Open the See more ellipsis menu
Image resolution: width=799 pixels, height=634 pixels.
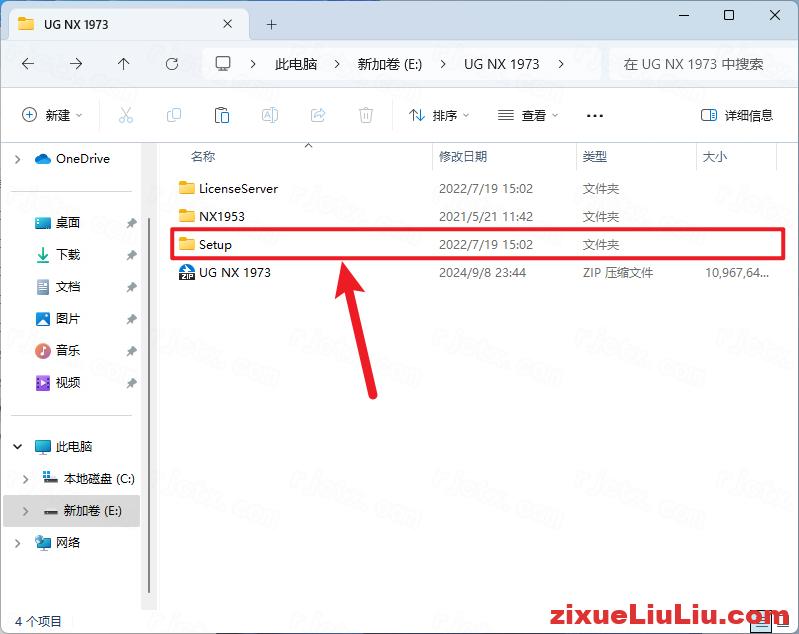(595, 116)
